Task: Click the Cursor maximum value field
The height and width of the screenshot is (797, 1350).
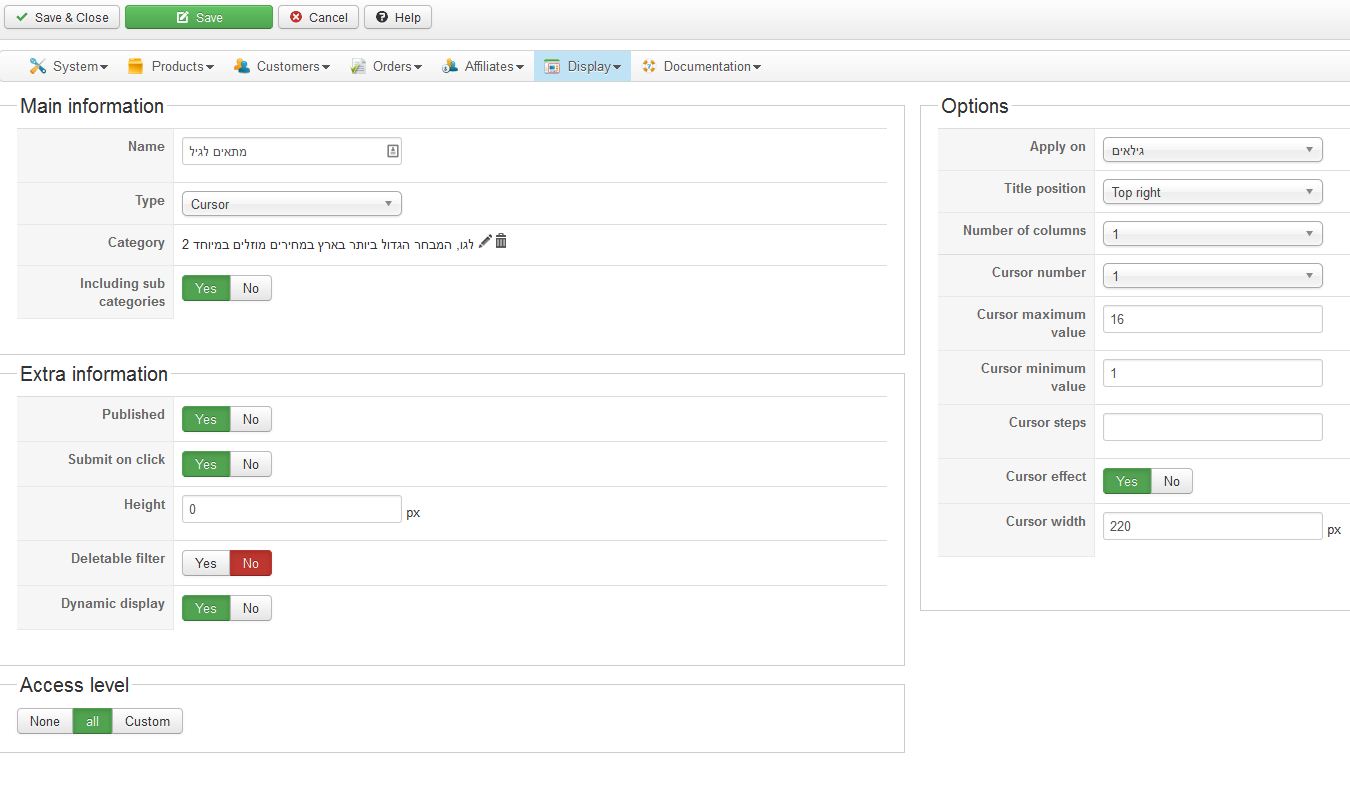Action: point(1213,319)
